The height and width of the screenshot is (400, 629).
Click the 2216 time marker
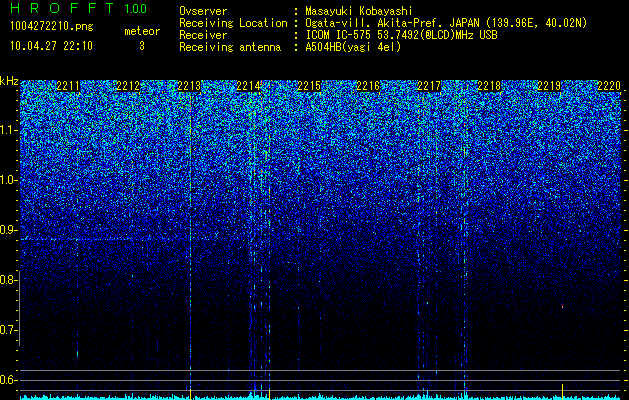368,86
